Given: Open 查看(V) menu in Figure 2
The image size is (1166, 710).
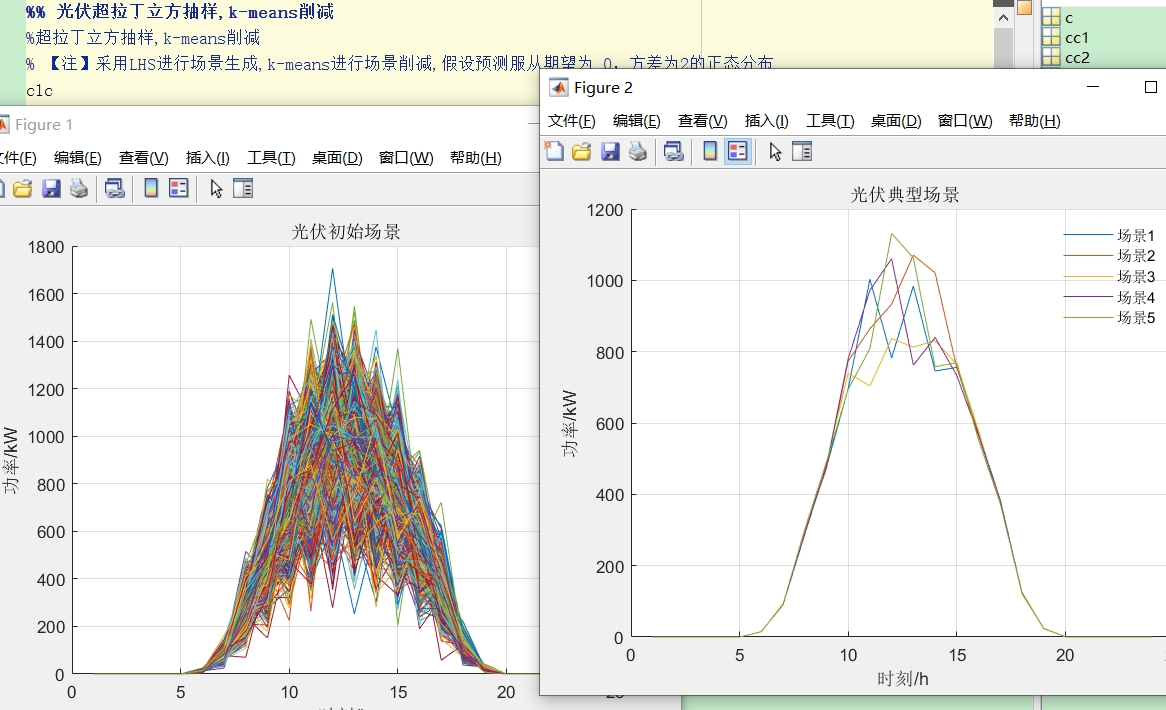Looking at the screenshot, I should [x=703, y=120].
